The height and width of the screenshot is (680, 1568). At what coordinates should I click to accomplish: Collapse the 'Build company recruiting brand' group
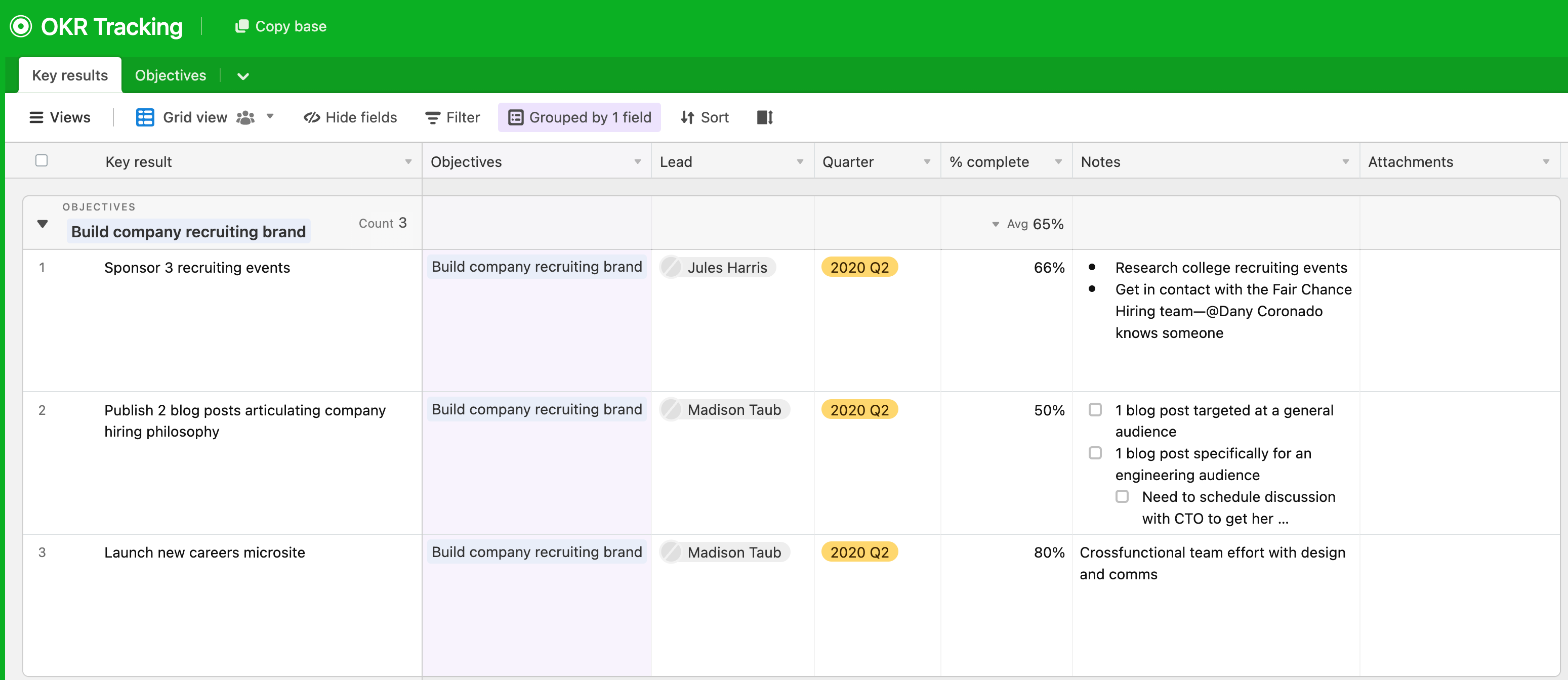[43, 224]
